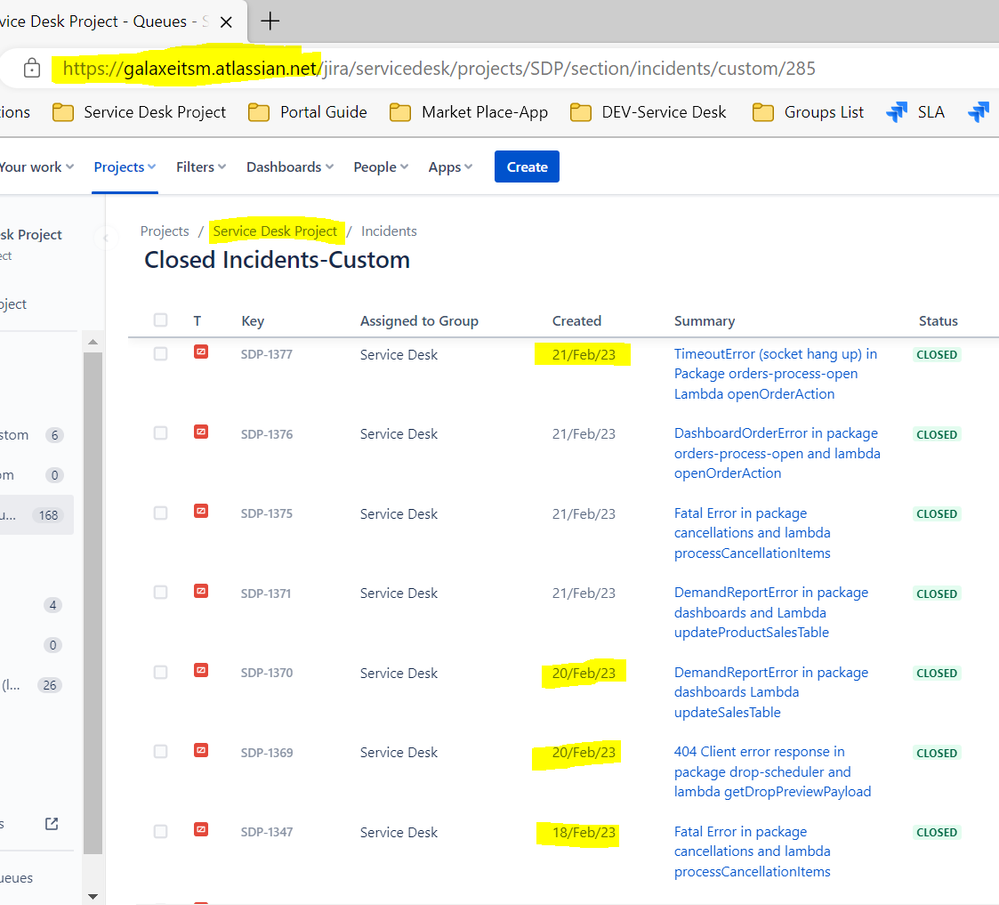Open the Service Desk Project breadcrumb link

click(x=275, y=231)
